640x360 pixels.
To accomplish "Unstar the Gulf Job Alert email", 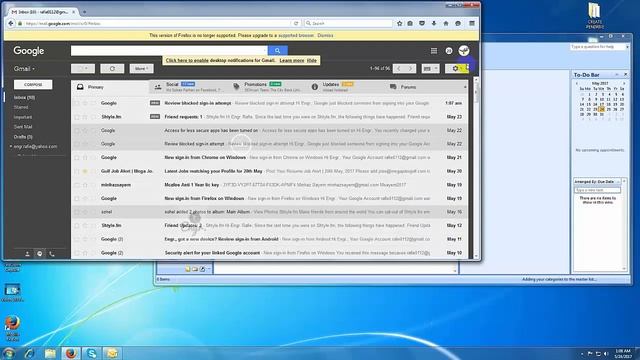I will coord(85,171).
